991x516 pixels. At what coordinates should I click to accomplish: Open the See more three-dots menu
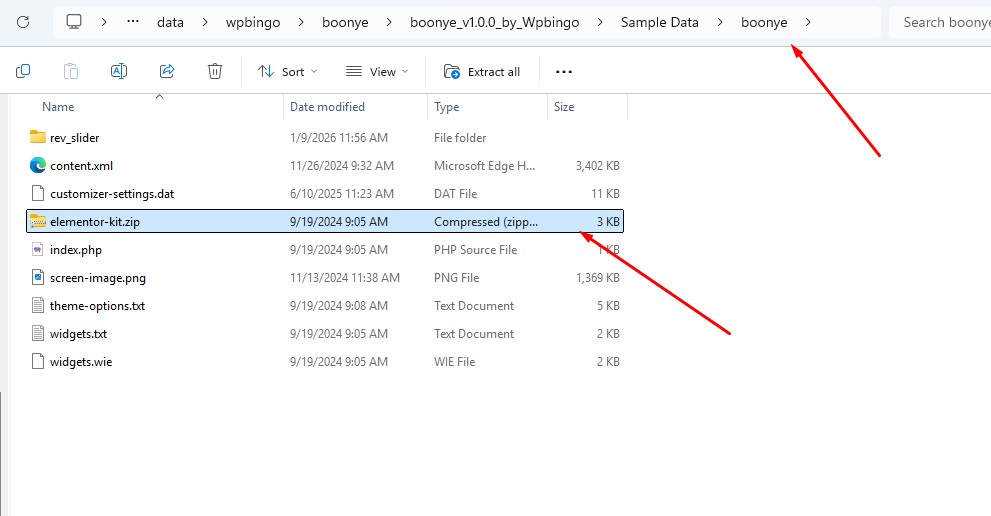point(564,72)
